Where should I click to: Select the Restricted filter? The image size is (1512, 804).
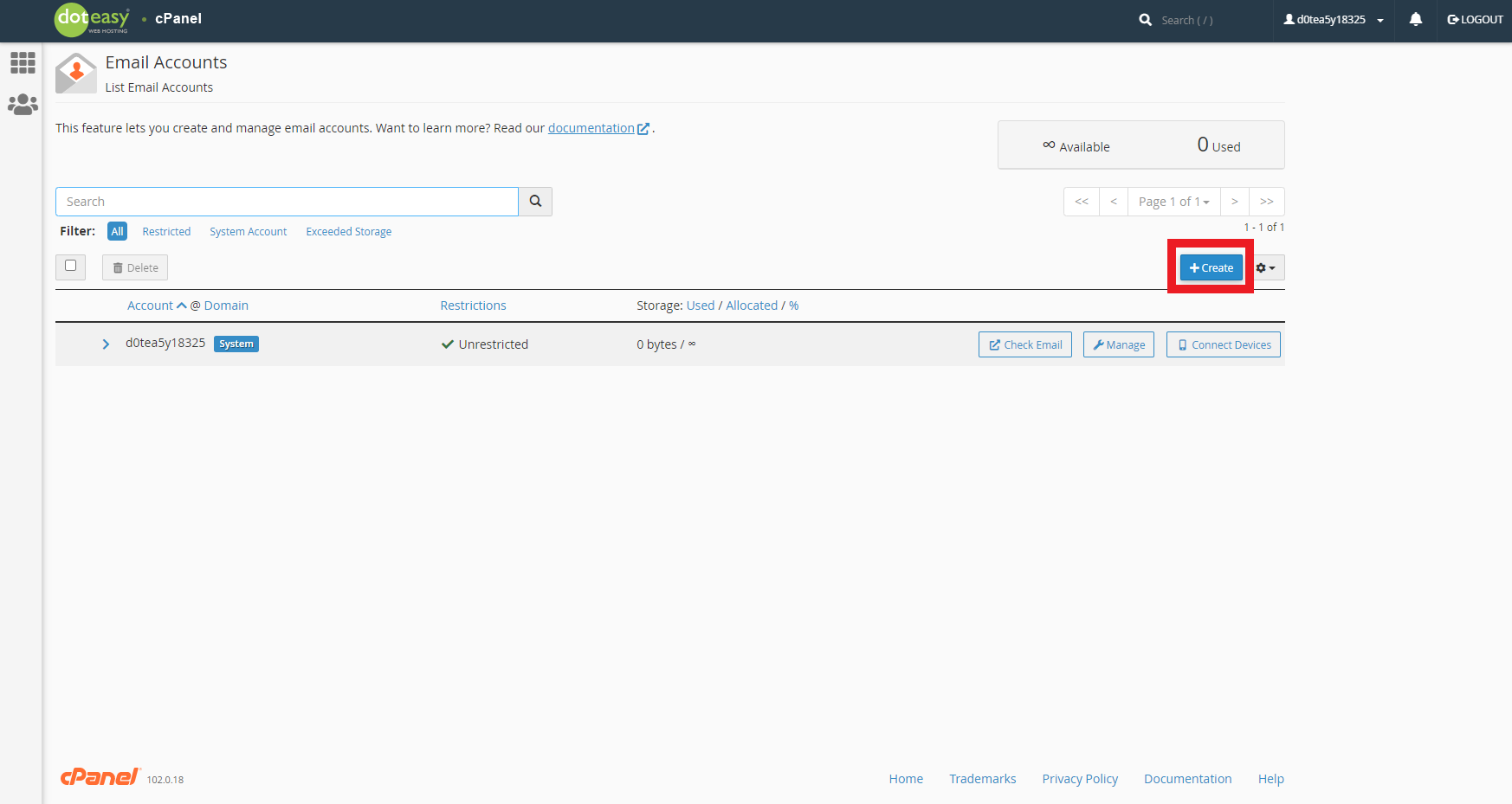[166, 231]
